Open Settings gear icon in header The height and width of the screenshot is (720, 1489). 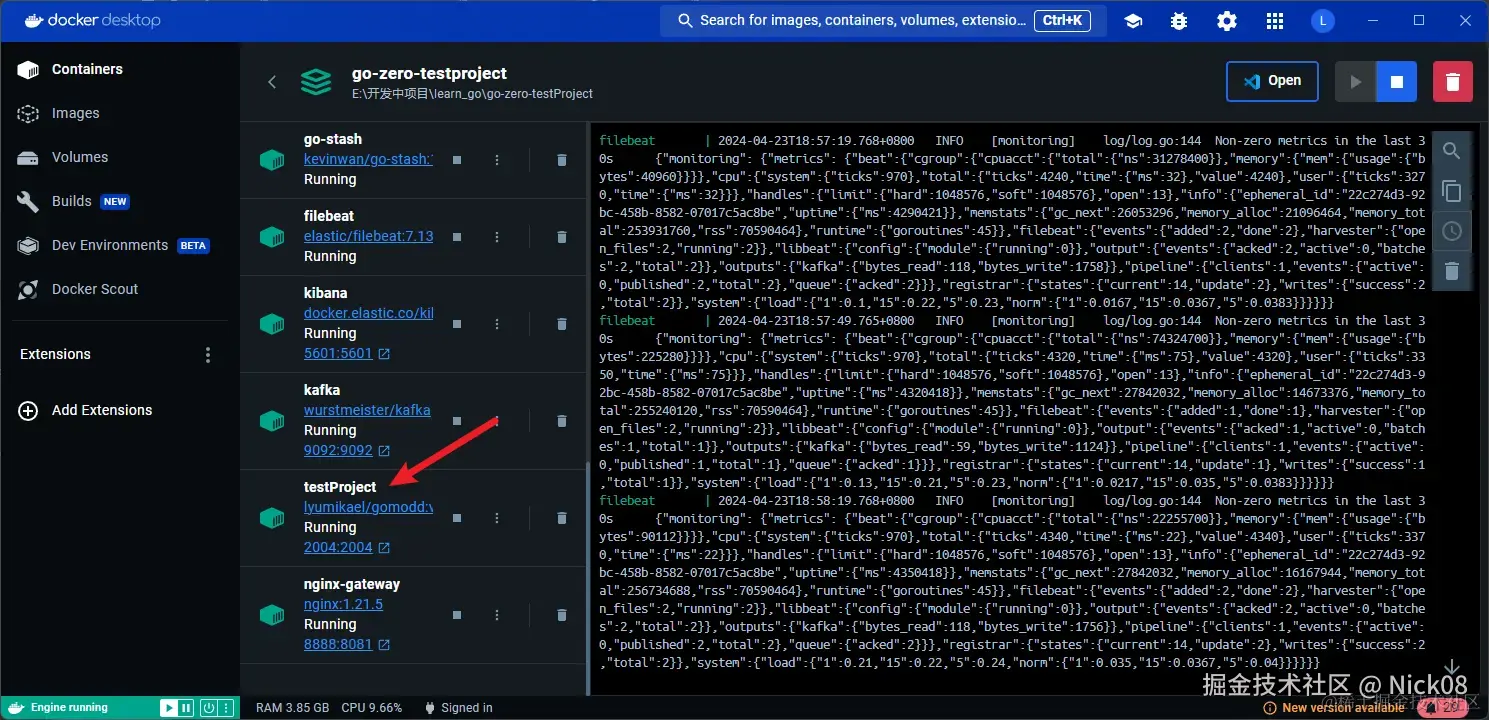[x=1227, y=21]
